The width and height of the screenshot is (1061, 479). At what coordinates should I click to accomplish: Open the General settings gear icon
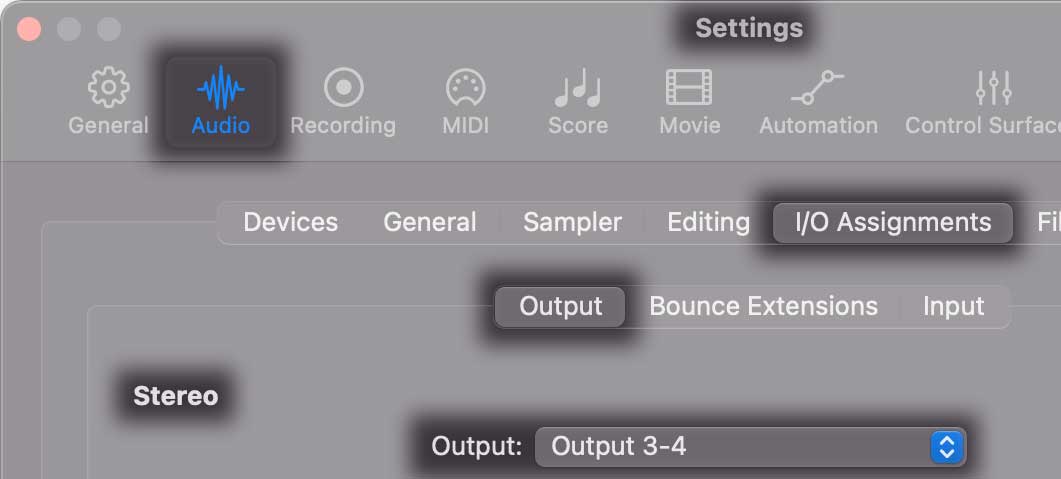coord(108,90)
